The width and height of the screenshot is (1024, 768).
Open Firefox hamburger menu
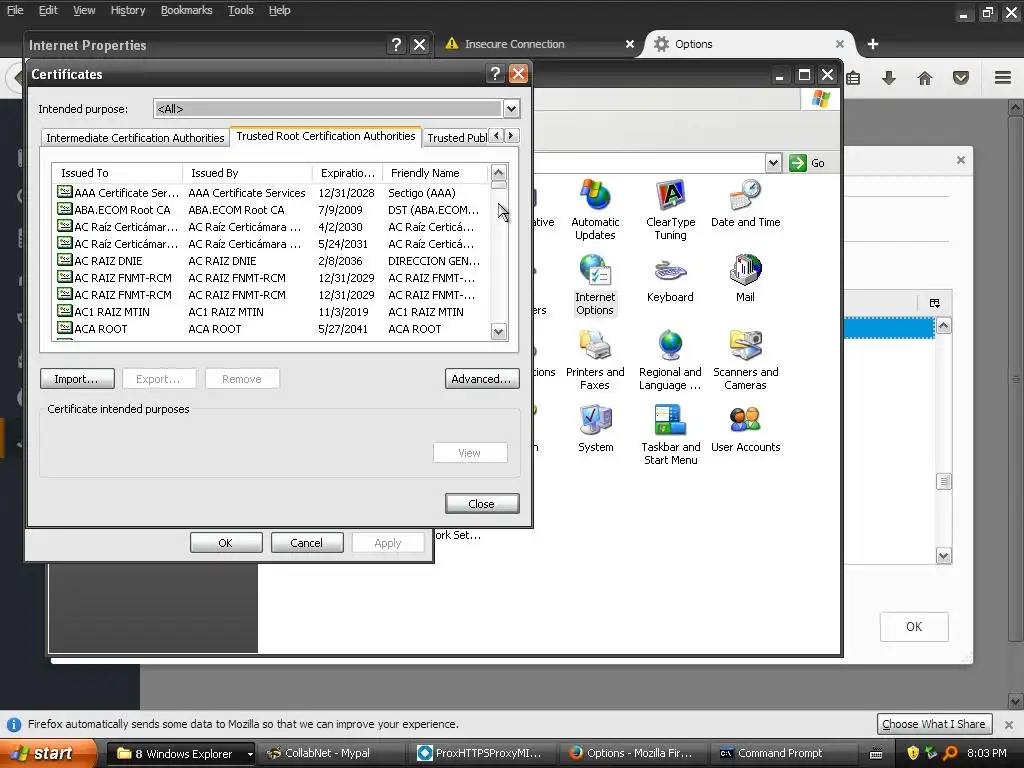click(1003, 78)
